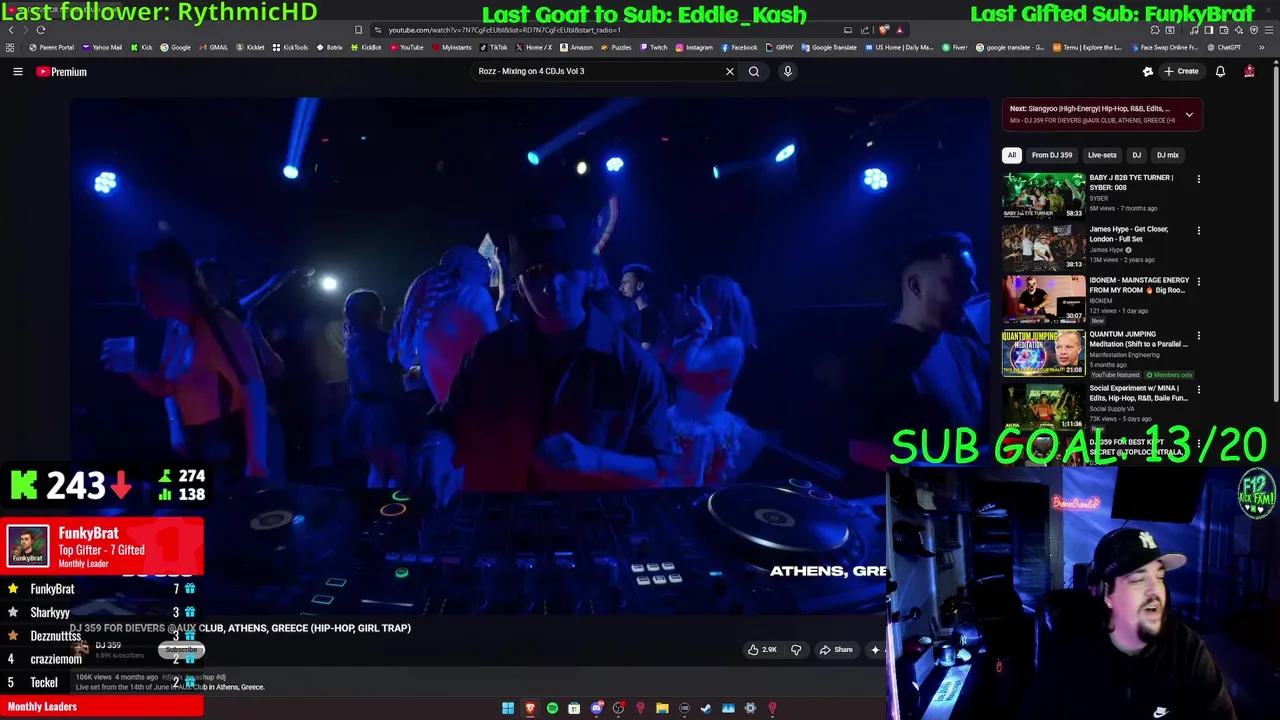Open Discord from the taskbar
The image size is (1280, 720).
(x=597, y=708)
